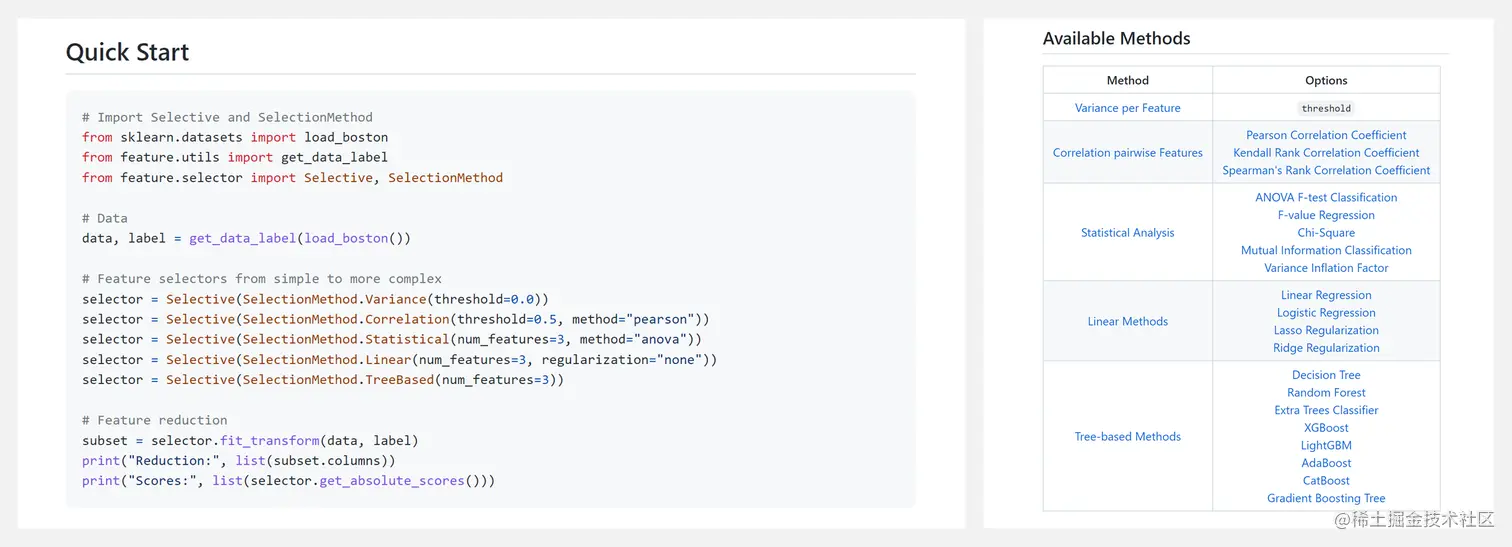The width and height of the screenshot is (1512, 547).
Task: Open the Ridge Regularization link
Action: [x=1326, y=348]
